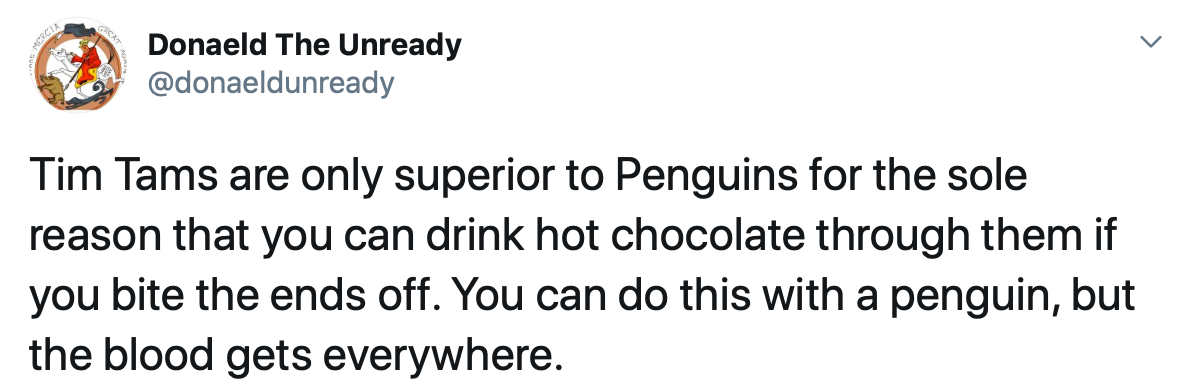This screenshot has height=392, width=1186.
Task: Click the word "but" ending third line
Action: click(1107, 295)
